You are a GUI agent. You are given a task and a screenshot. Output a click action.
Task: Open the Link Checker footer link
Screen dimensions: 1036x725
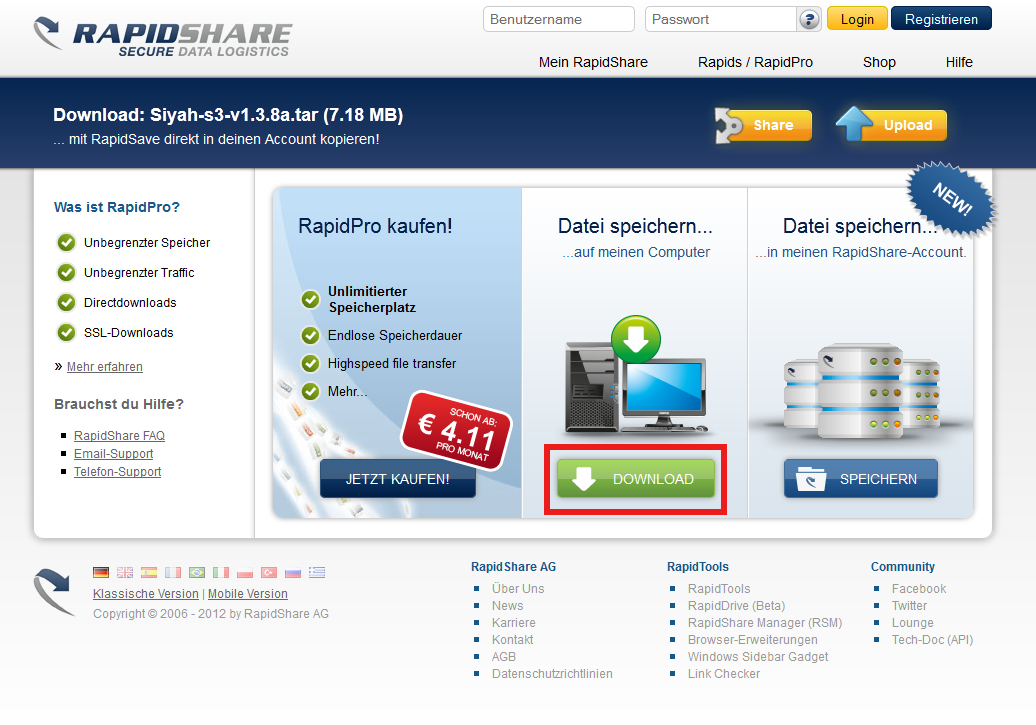[724, 673]
